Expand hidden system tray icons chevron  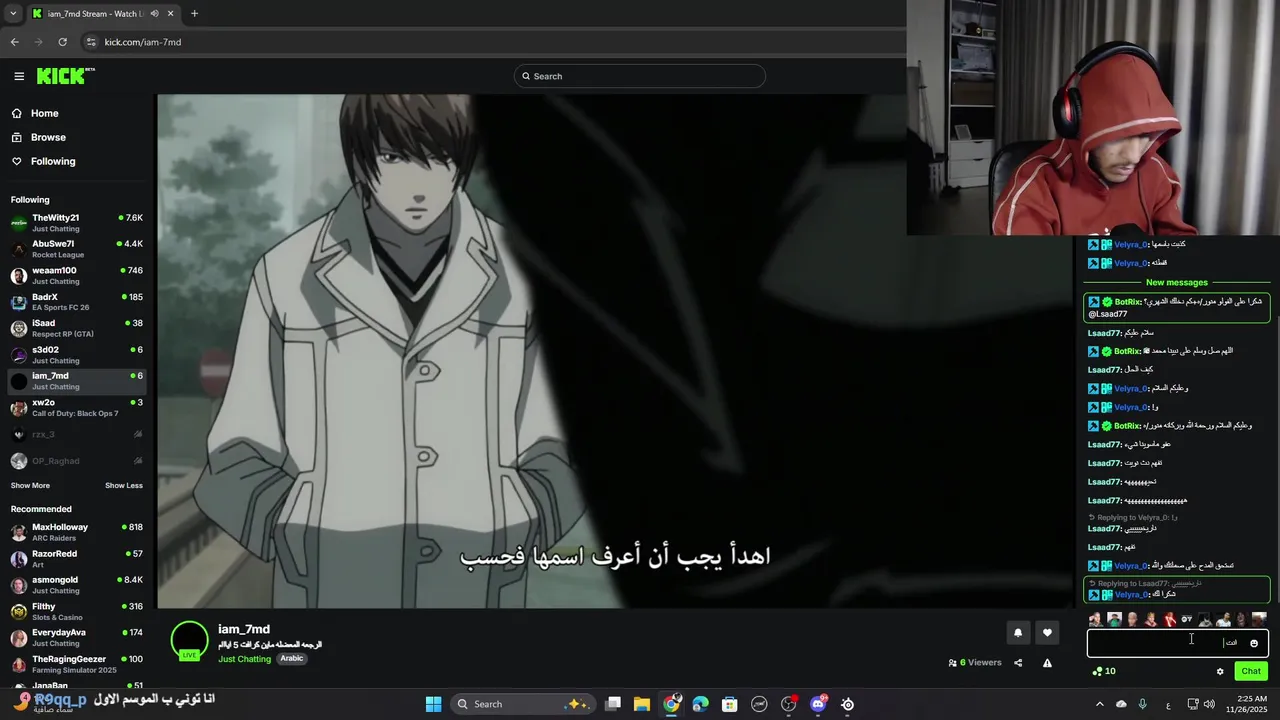[x=1099, y=704]
